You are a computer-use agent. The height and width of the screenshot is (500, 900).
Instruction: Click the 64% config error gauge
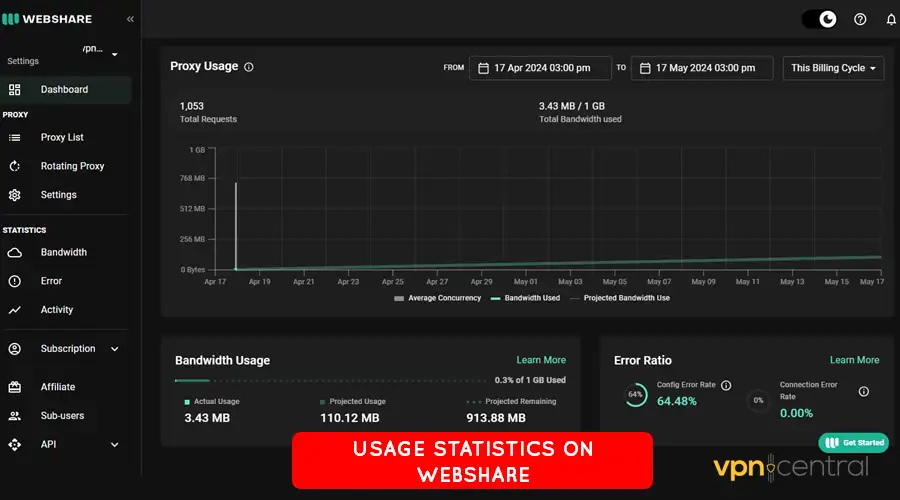click(635, 395)
